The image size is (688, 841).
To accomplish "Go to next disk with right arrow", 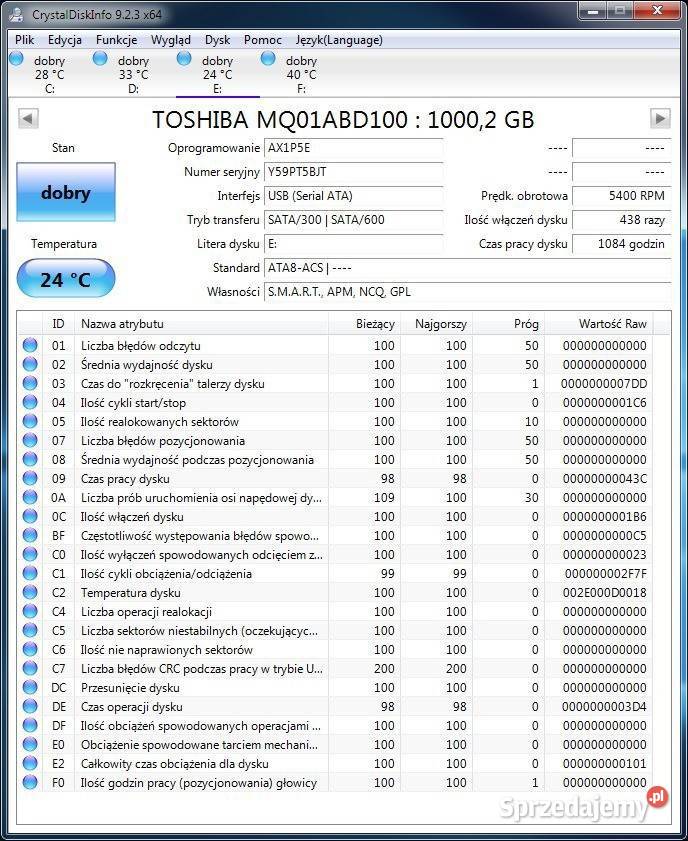I will coord(660,119).
